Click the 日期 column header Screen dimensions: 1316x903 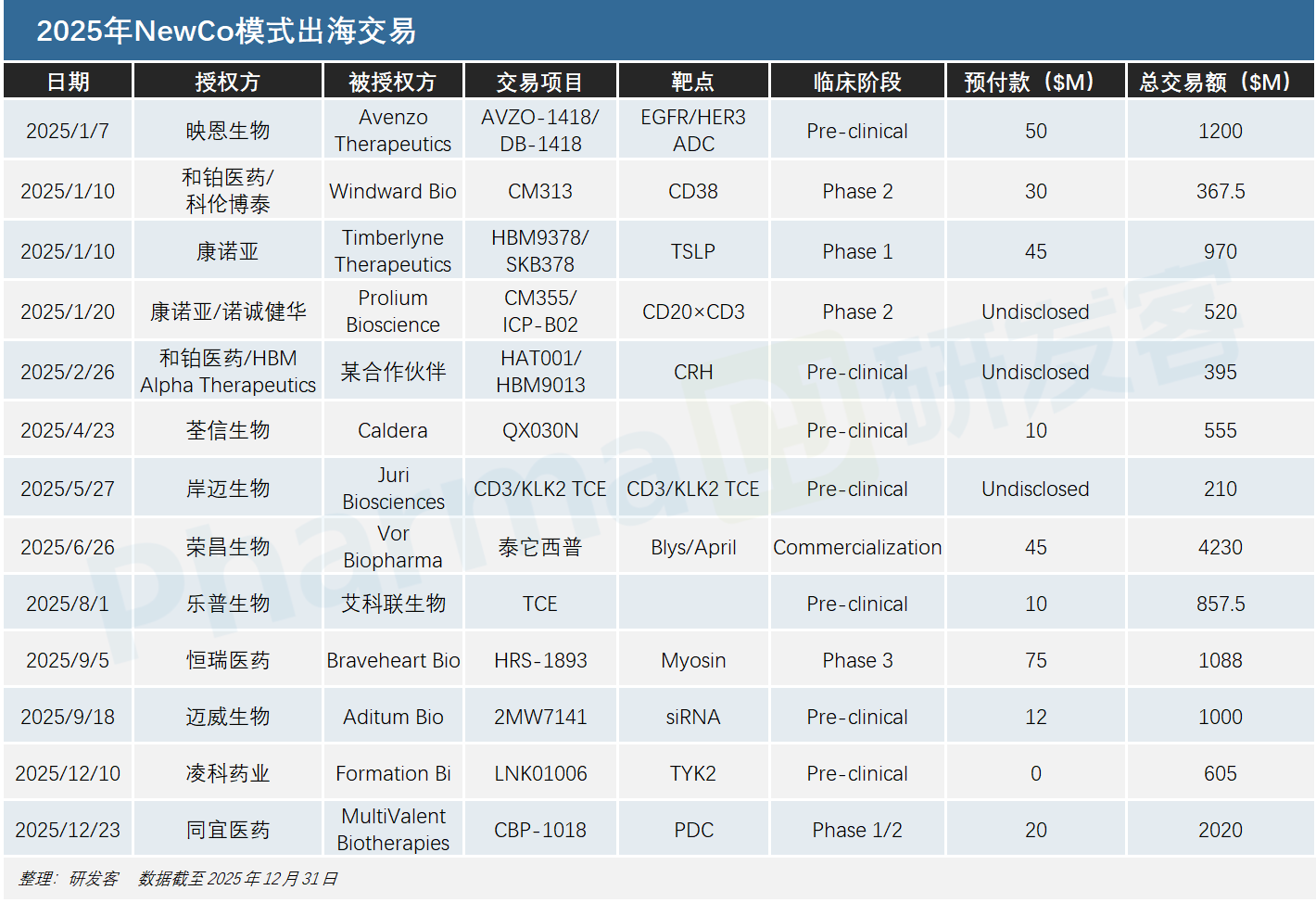tap(68, 82)
